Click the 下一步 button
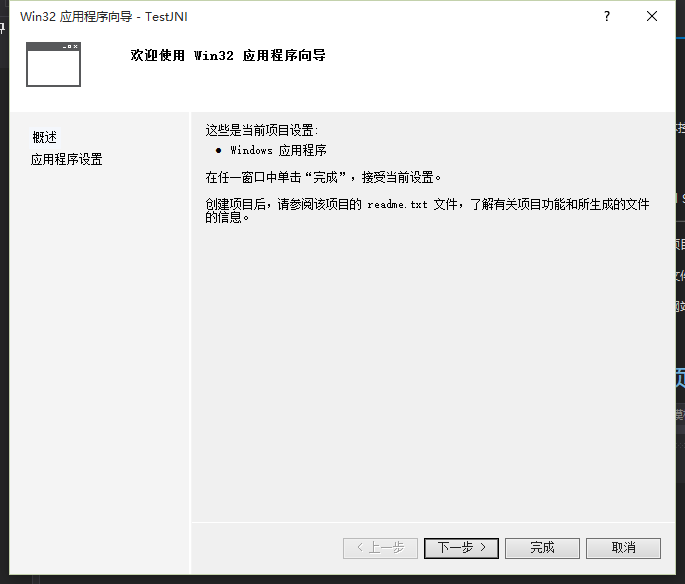Screen dimensions: 685x584 coord(461,547)
